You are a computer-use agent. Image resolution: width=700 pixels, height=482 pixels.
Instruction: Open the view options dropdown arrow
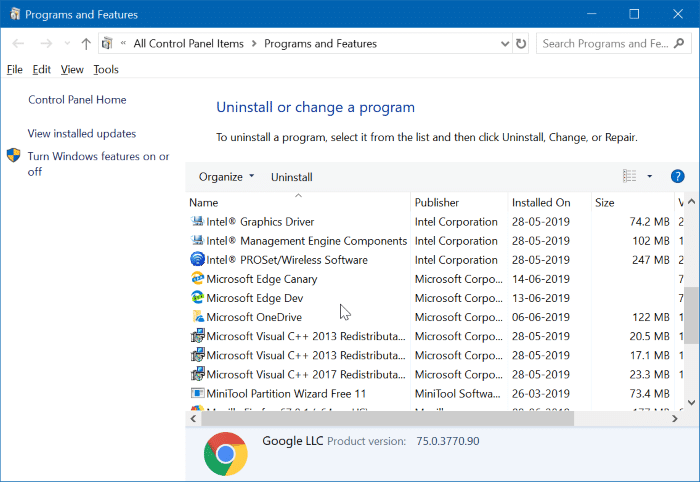(x=650, y=176)
